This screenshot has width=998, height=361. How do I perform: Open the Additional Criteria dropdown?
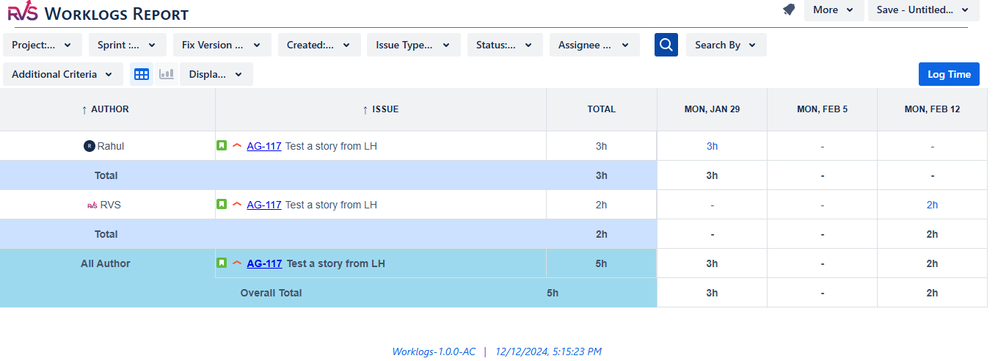coord(63,74)
